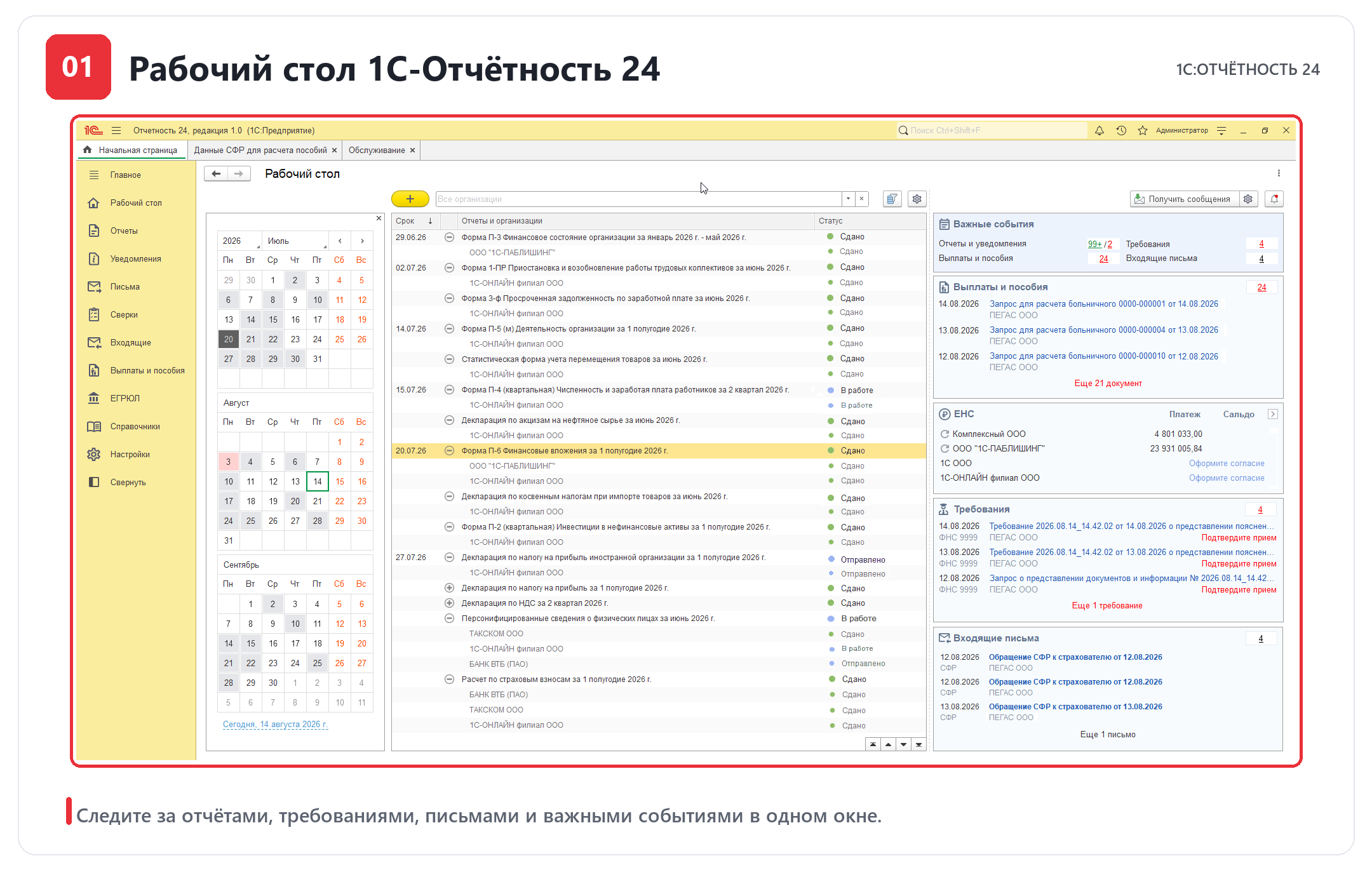
Task: Select August 14 in calendar
Action: click(x=317, y=481)
